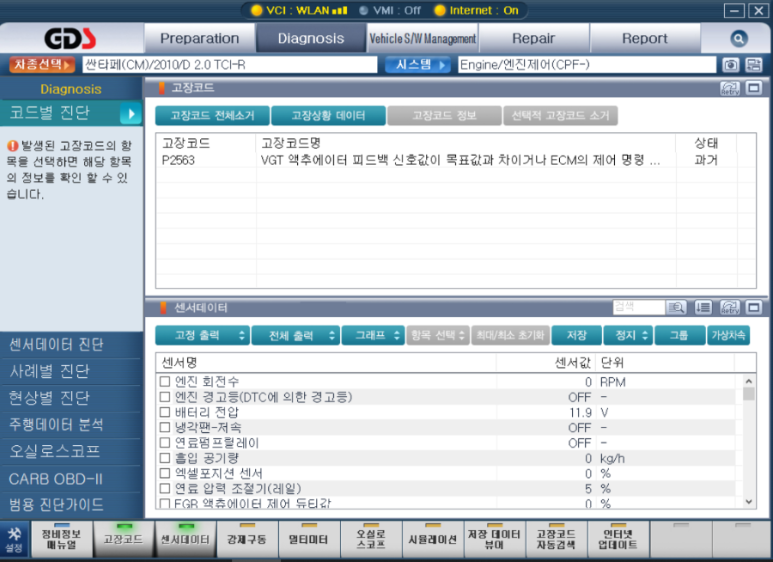Select 범용 진단가이드 in the sidebar
Screen dimensions: 773x562
pos(70,505)
